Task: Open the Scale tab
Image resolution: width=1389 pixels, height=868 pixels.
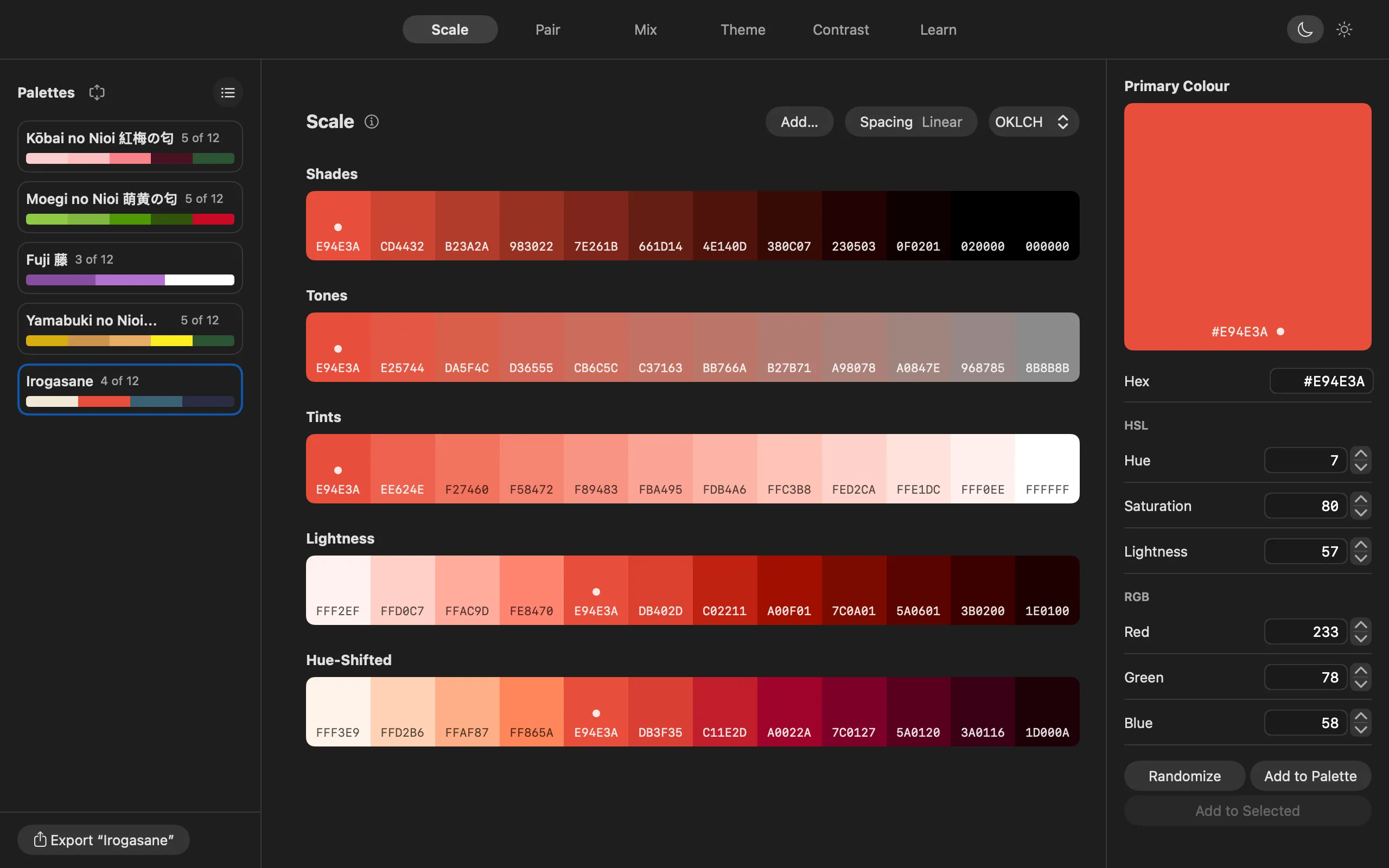Action: 450,29
